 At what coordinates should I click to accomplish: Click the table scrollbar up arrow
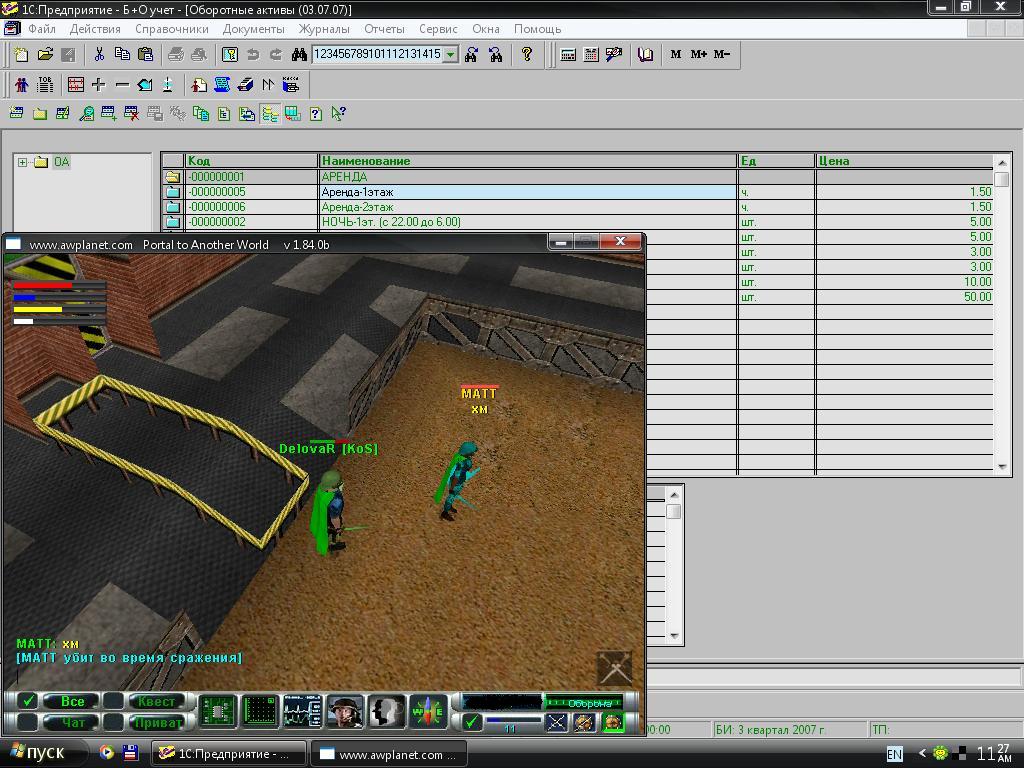point(1002,163)
